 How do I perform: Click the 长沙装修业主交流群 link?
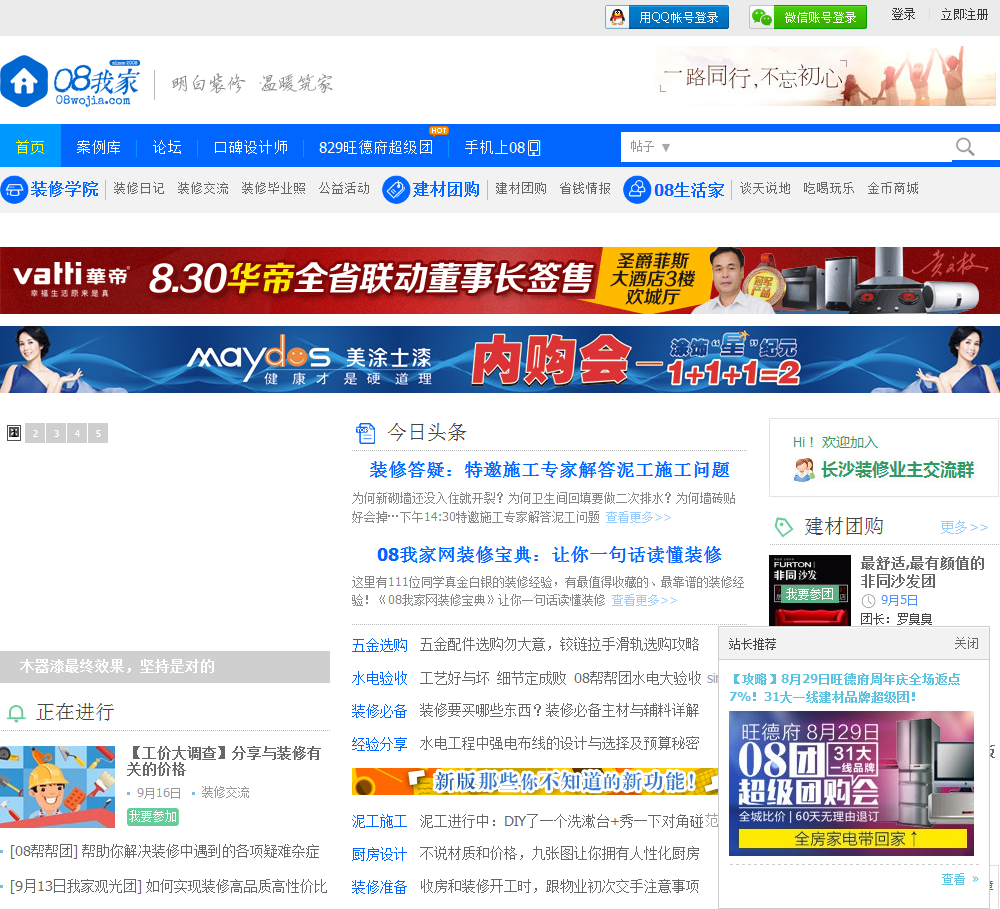897,470
